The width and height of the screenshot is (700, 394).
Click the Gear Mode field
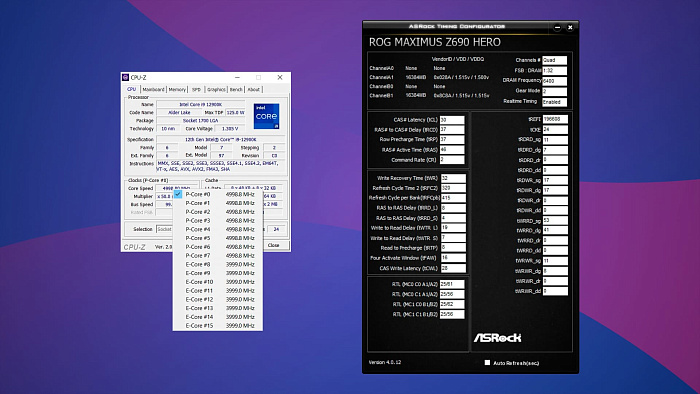pyautogui.click(x=554, y=91)
